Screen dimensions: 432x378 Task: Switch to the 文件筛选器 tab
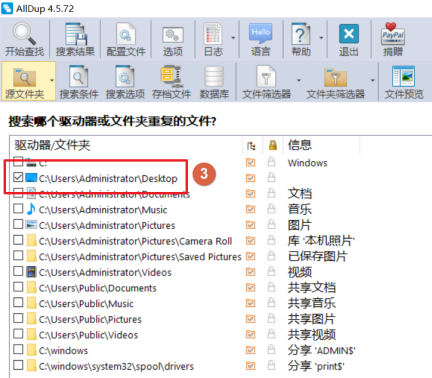coord(266,82)
